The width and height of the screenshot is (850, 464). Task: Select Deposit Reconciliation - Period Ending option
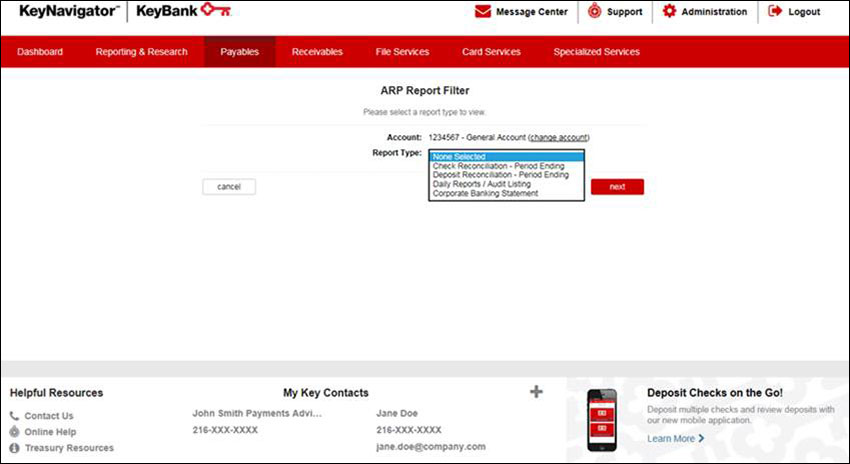(506, 175)
